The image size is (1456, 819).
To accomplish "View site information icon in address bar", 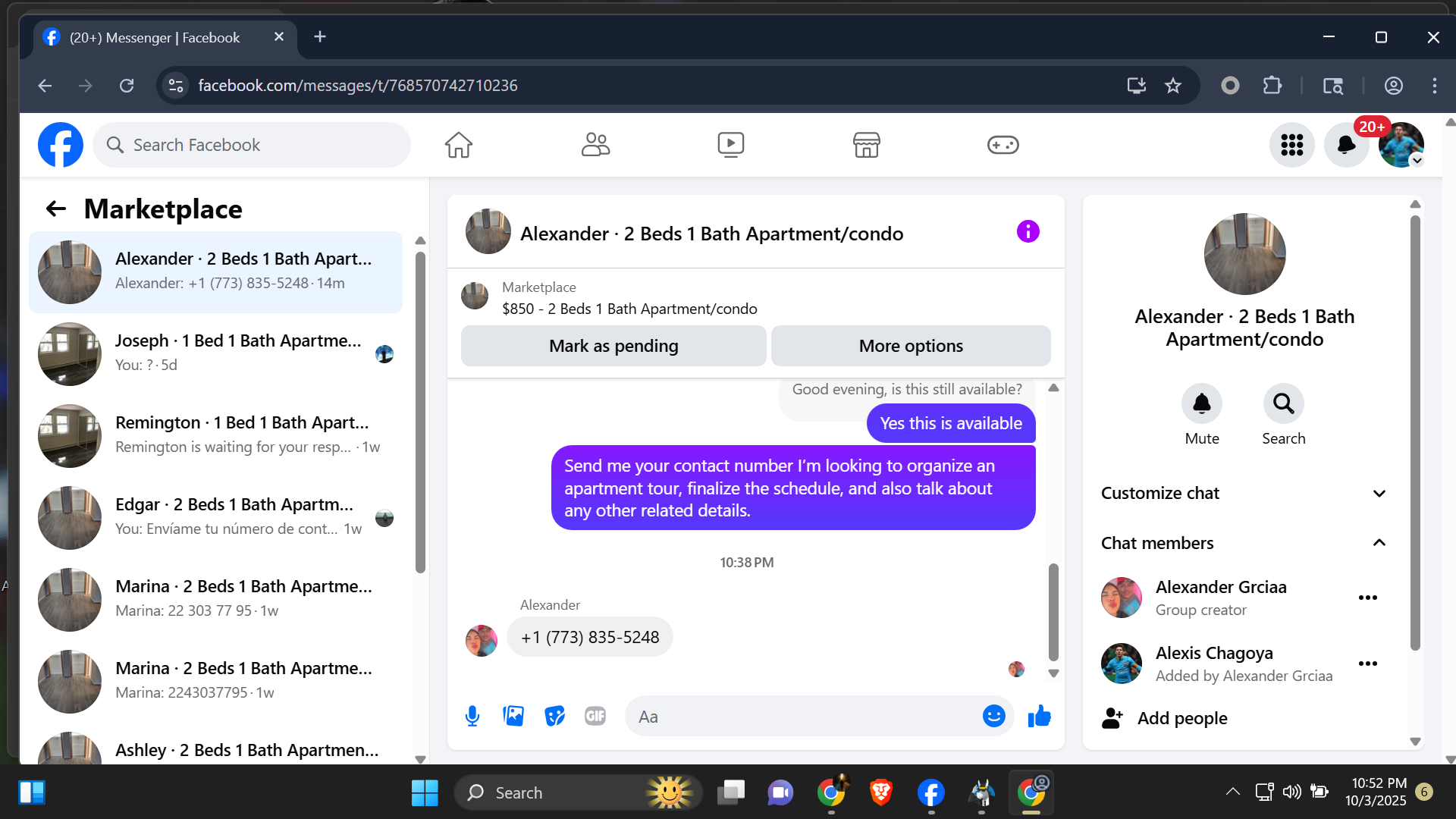I will (176, 86).
